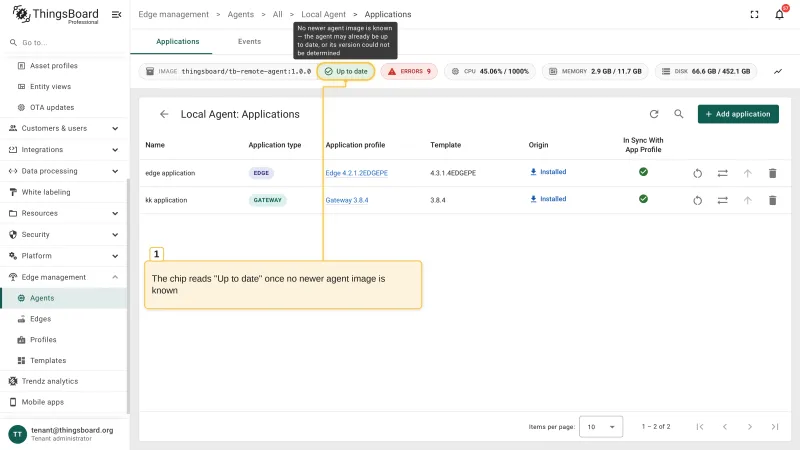Viewport: 800px width, 450px height.
Task: Collapse the Edge management menu
Action: (x=63, y=277)
